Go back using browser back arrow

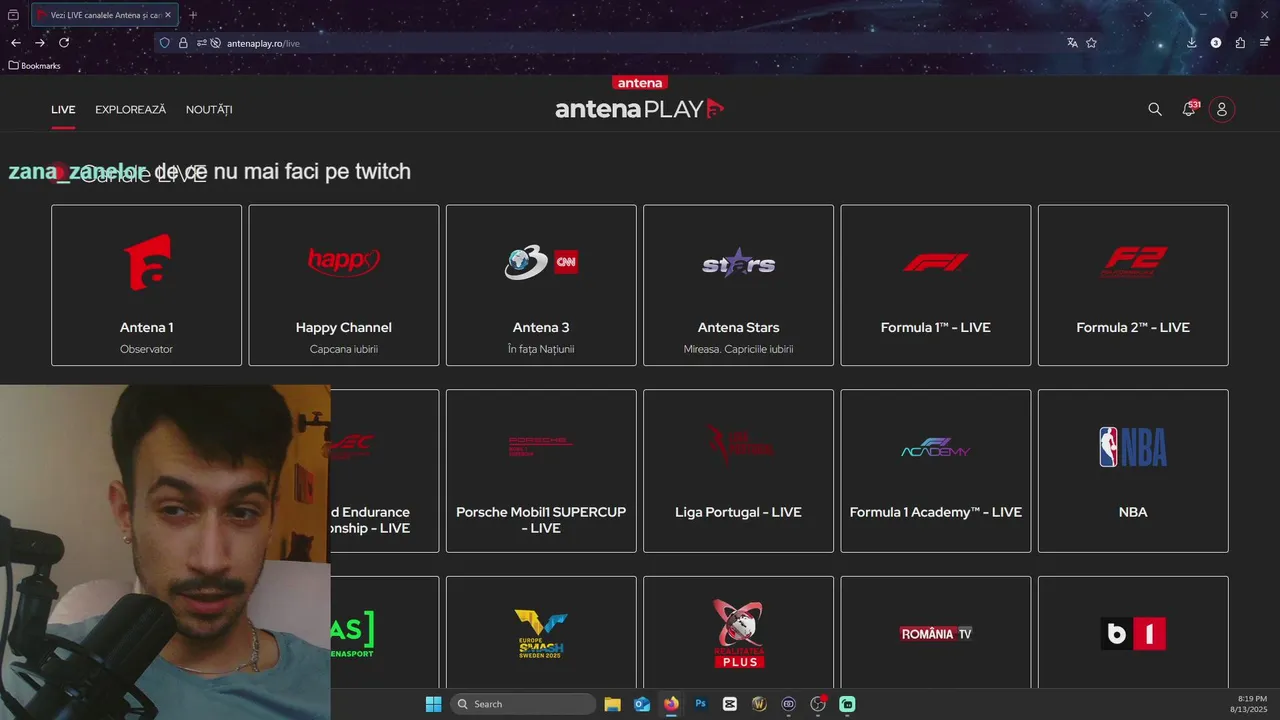pos(15,43)
